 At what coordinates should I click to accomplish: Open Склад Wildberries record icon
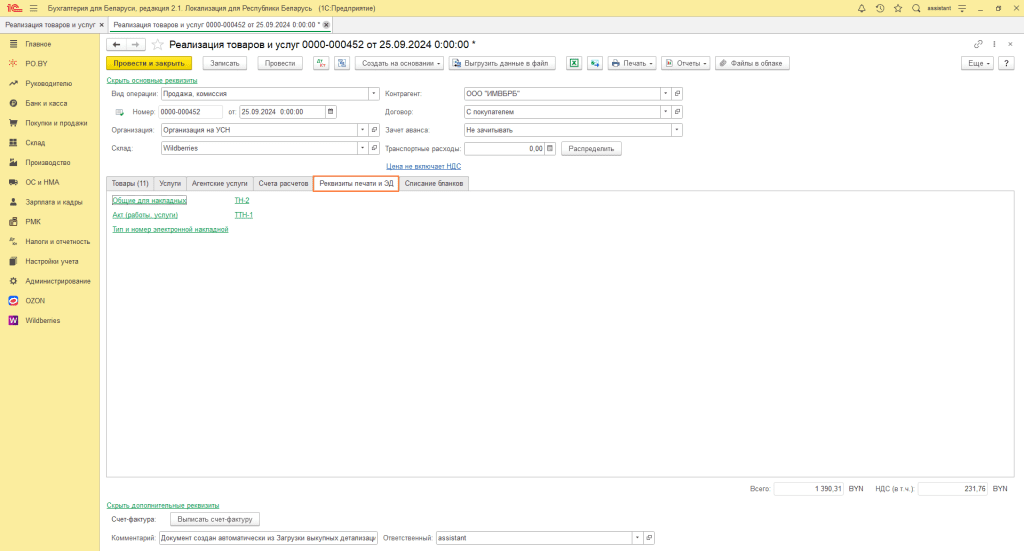point(374,148)
